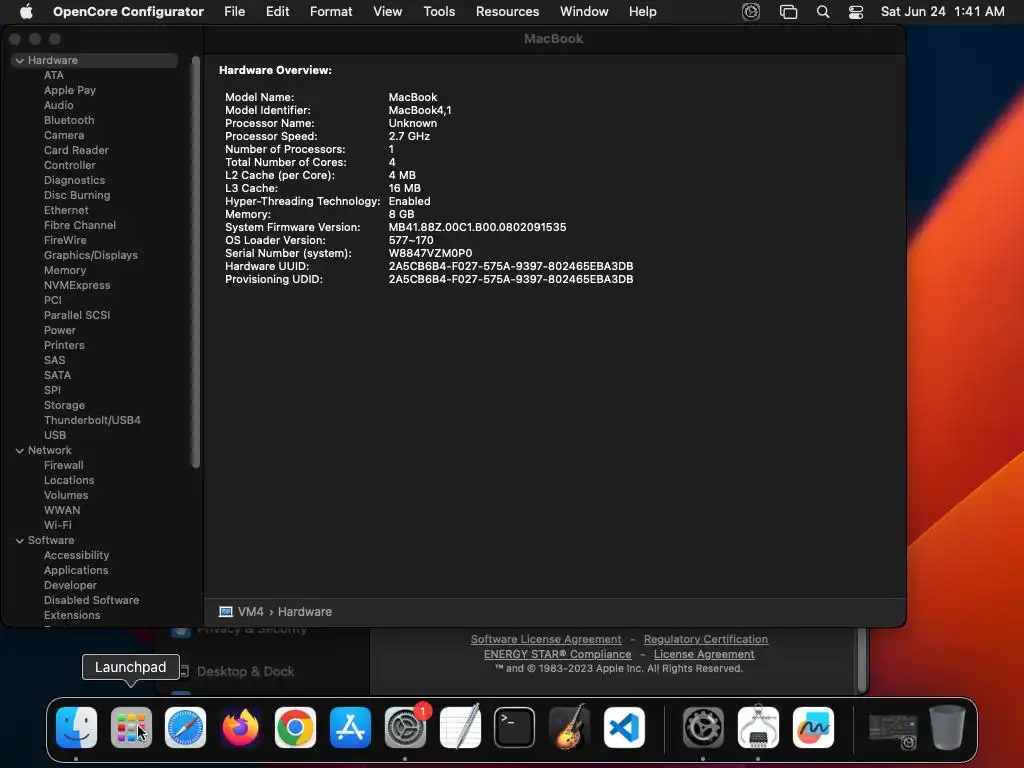
Task: Select Ethernet in the sidebar
Action: (x=66, y=210)
